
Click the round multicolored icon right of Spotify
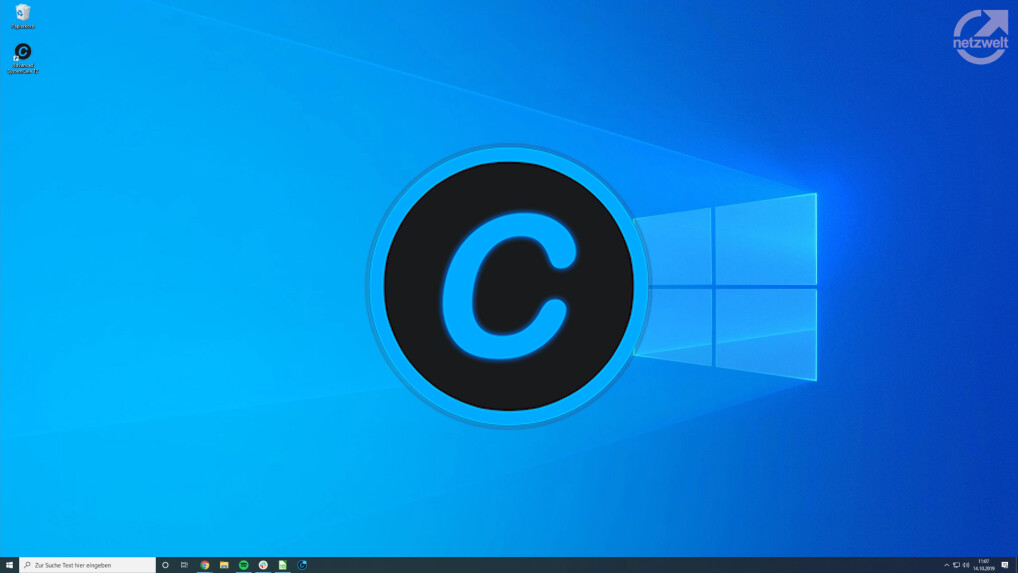[263, 565]
